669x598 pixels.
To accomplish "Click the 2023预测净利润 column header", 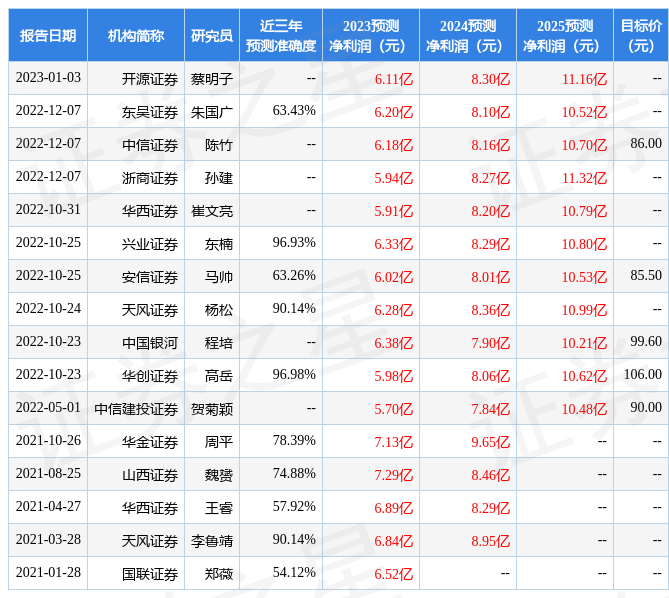I will [x=371, y=35].
